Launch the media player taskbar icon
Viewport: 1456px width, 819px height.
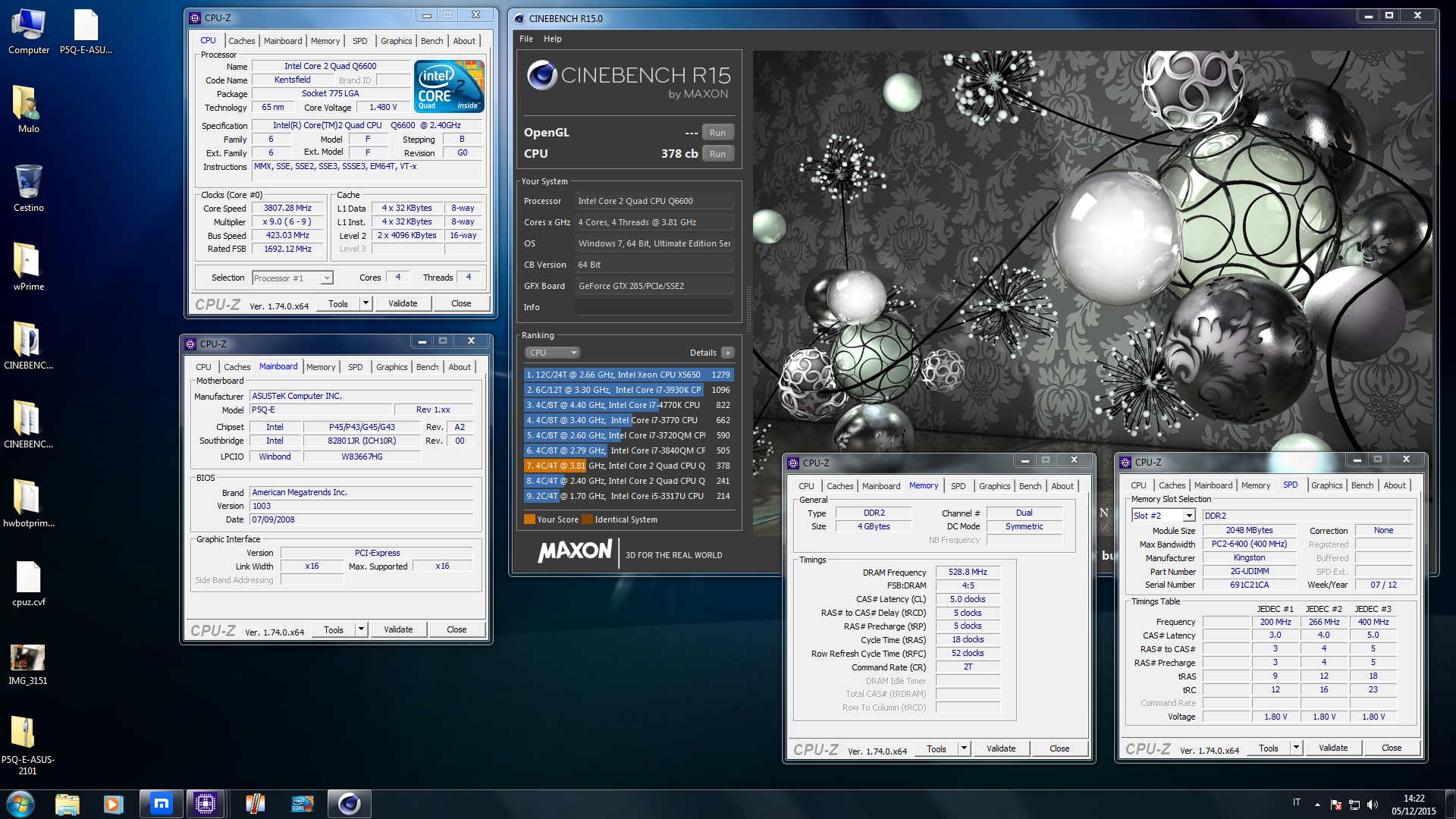[x=113, y=804]
